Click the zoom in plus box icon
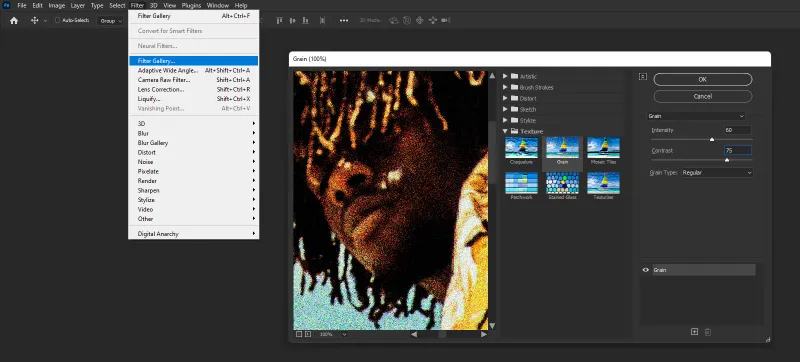800x362 pixels. pyautogui.click(x=308, y=334)
